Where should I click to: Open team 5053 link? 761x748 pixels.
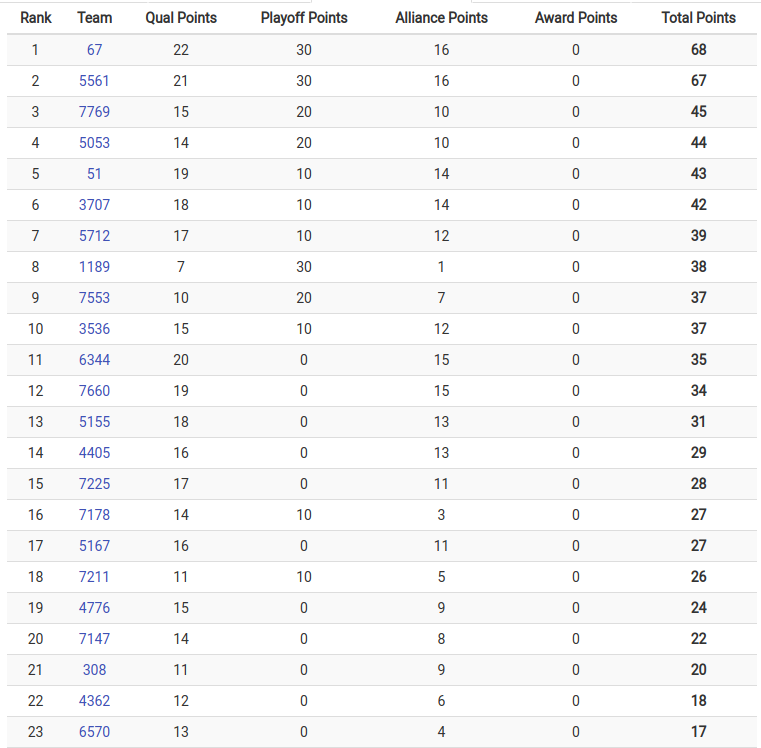94,143
